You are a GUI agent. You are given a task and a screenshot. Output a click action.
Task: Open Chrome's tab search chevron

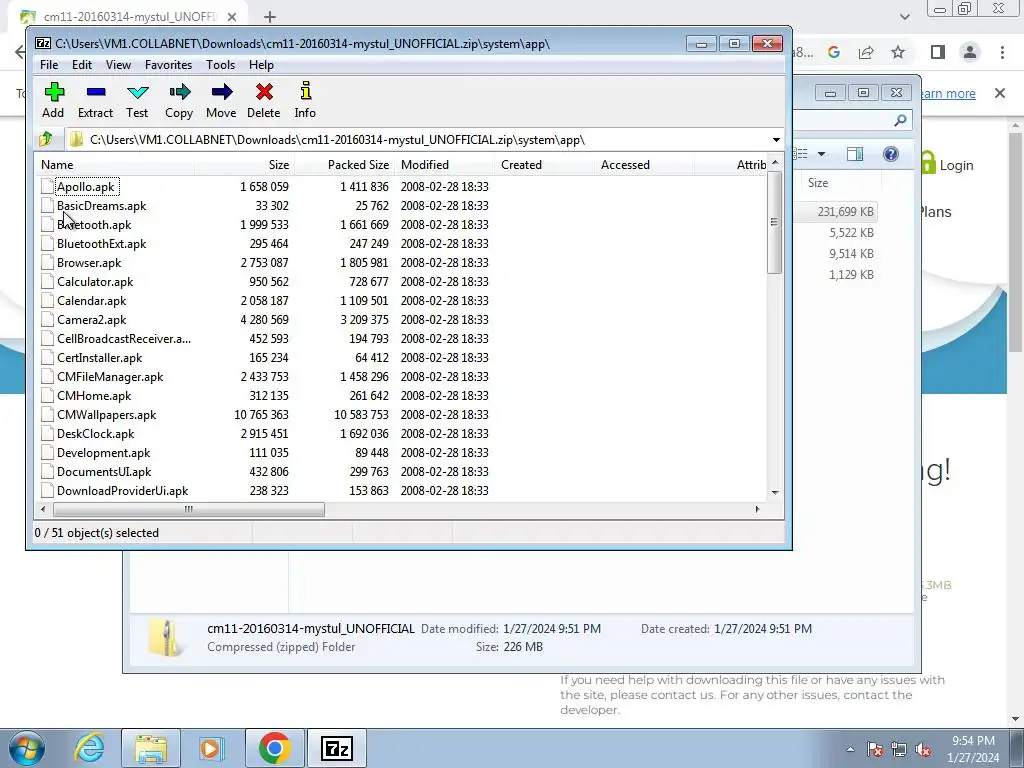[904, 17]
